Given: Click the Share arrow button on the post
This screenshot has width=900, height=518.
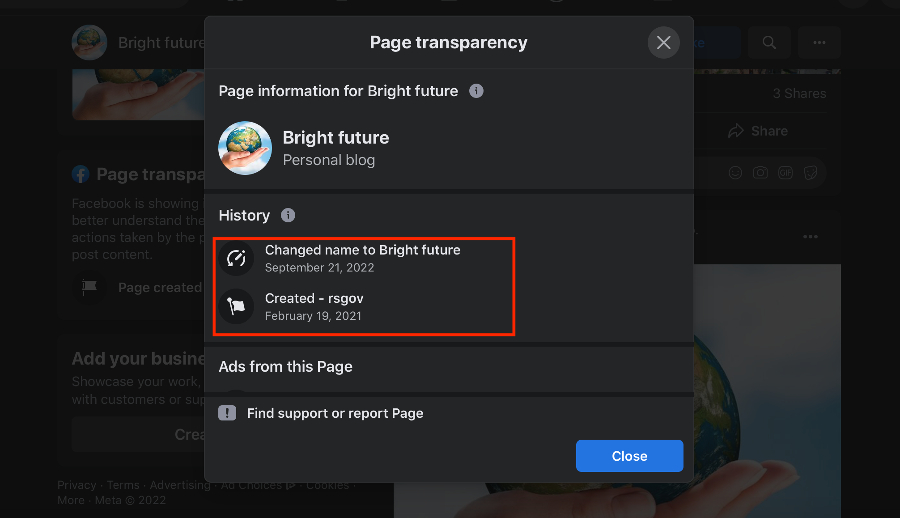Looking at the screenshot, I should (x=757, y=131).
